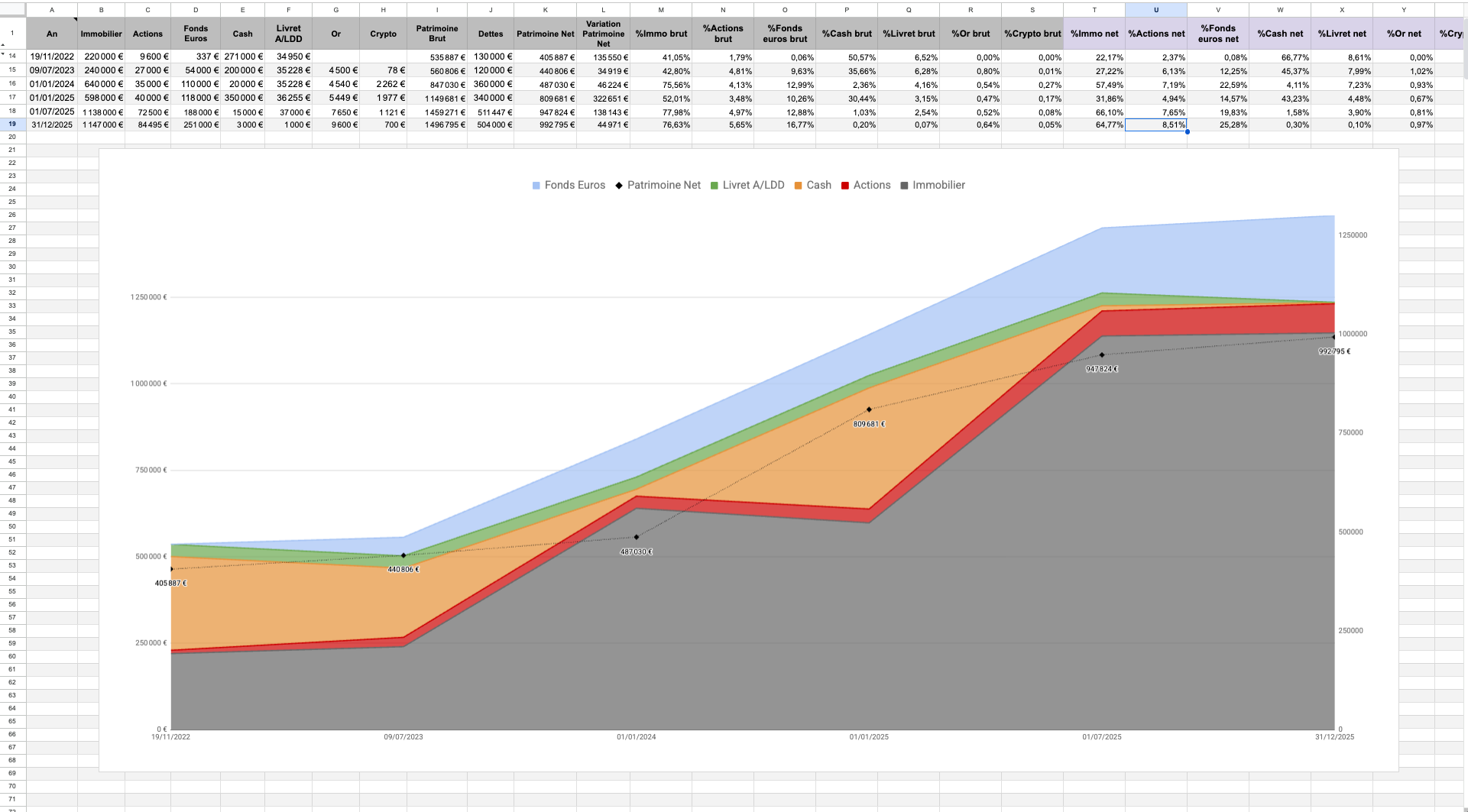Unhide rows with the arrow beside row 14

tap(3, 54)
